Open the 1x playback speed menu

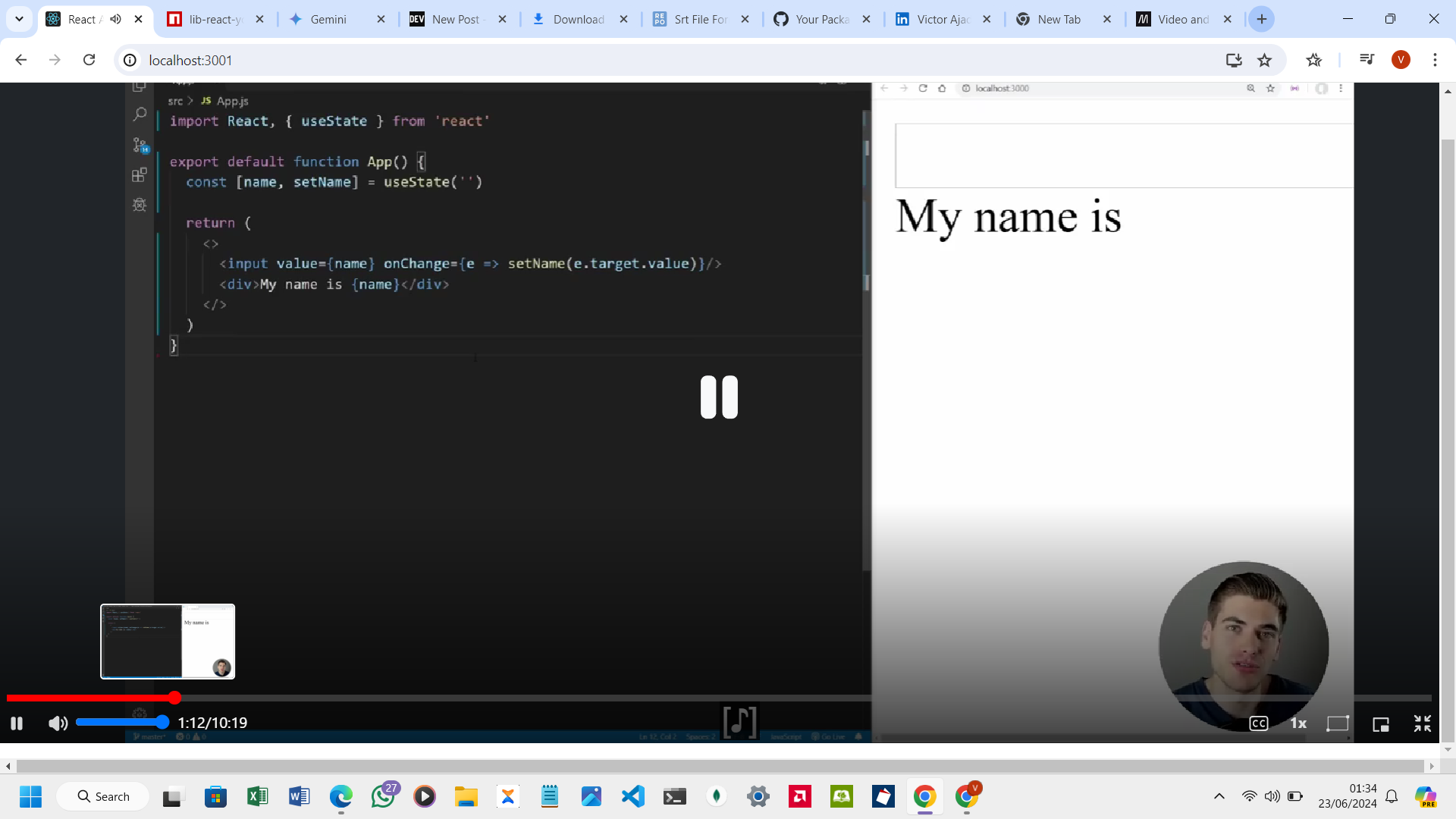point(1298,723)
